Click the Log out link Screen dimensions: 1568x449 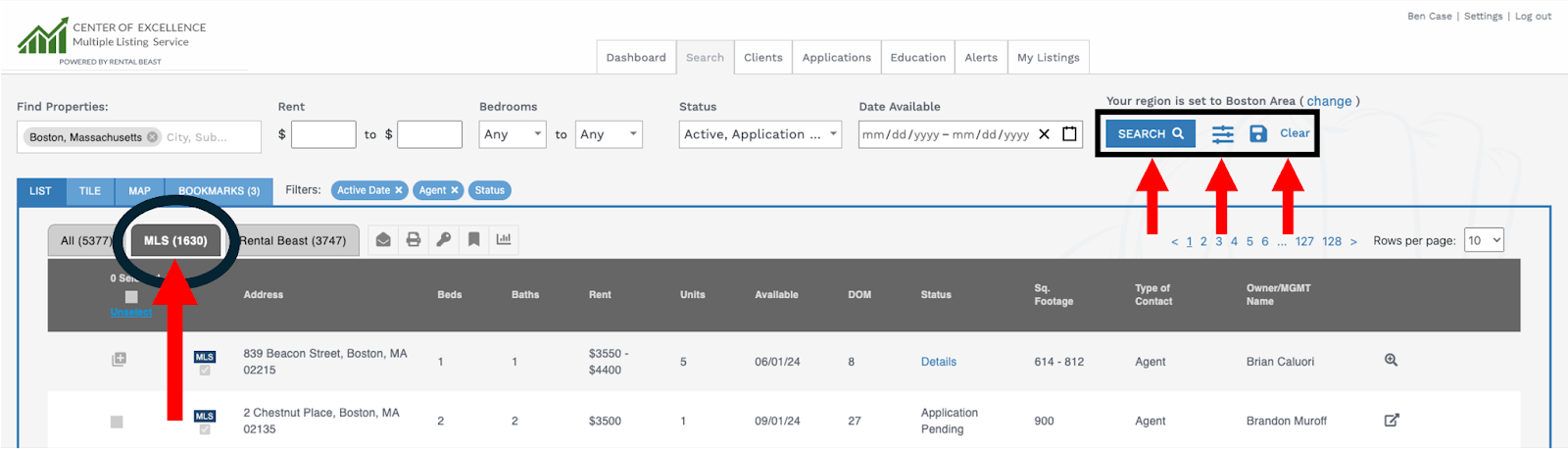click(x=1533, y=16)
